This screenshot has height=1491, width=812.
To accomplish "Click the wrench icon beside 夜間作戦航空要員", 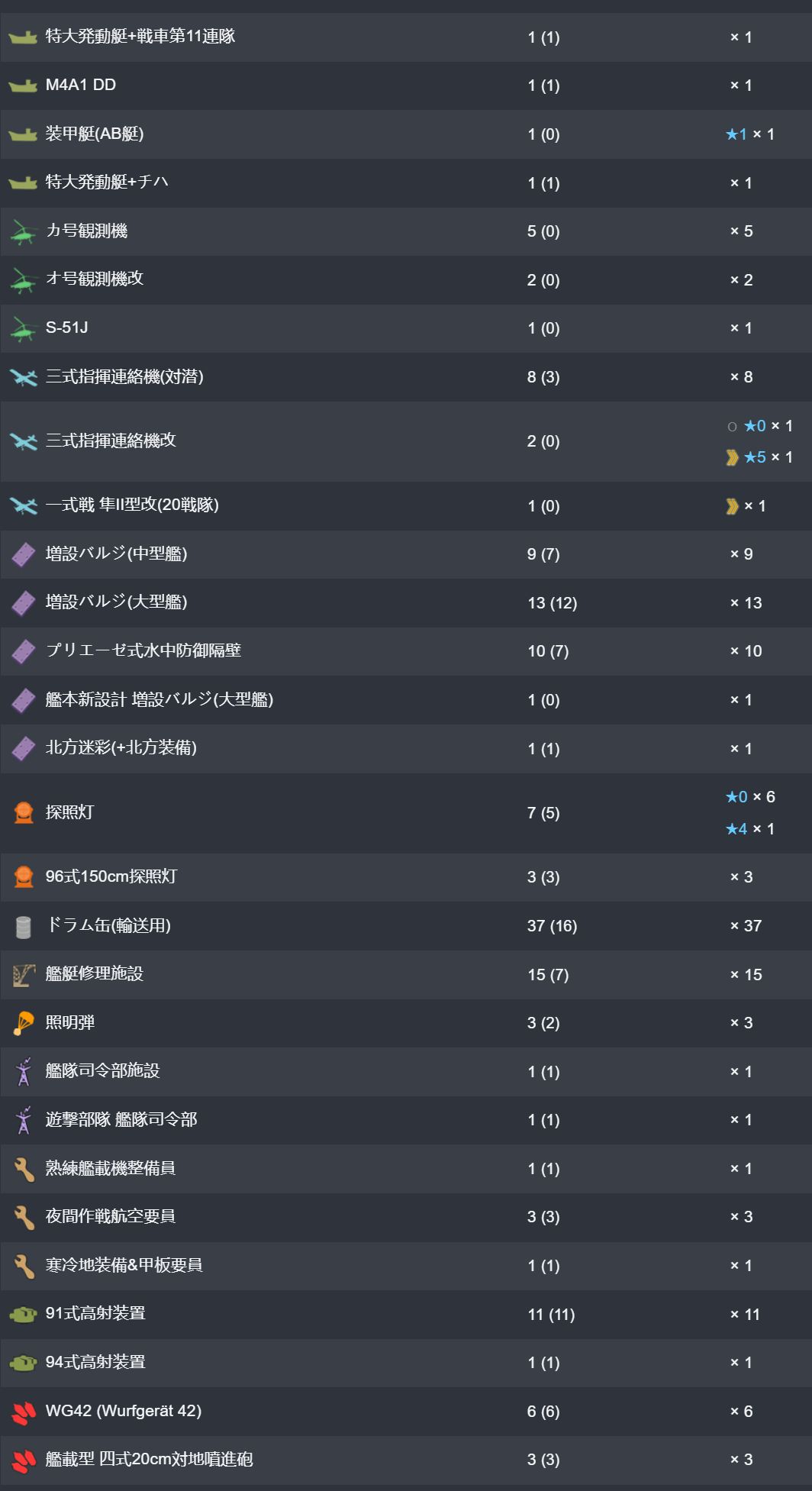I will click(x=24, y=1217).
